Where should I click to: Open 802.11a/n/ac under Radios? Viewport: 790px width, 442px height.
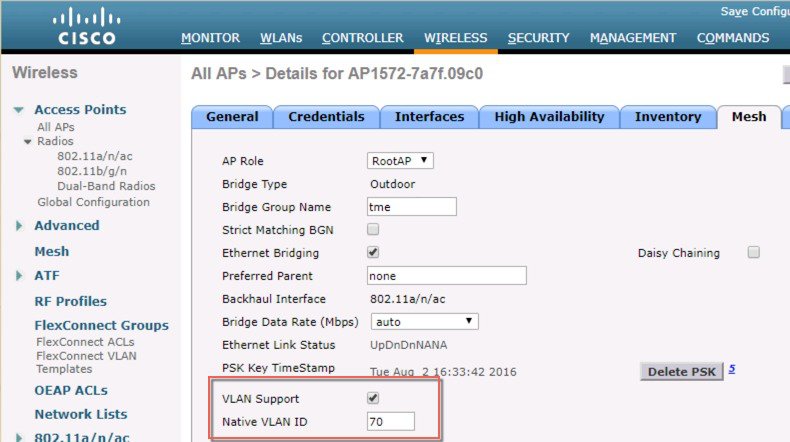tap(95, 156)
